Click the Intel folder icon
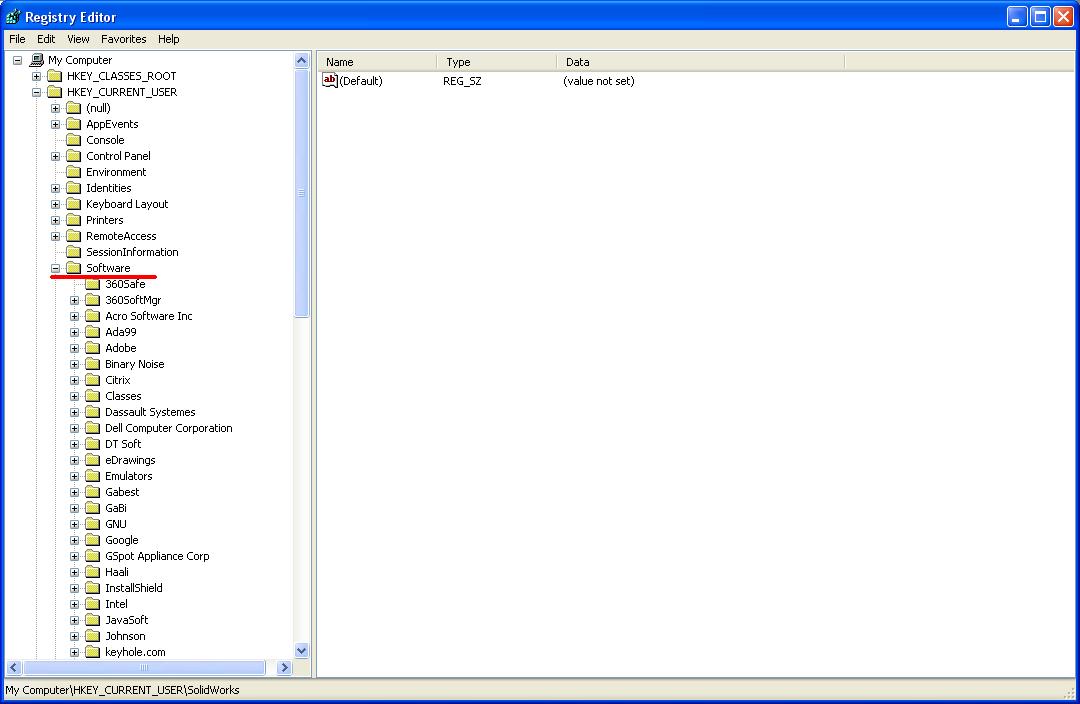Screen dimensions: 1080x704 click(93, 604)
